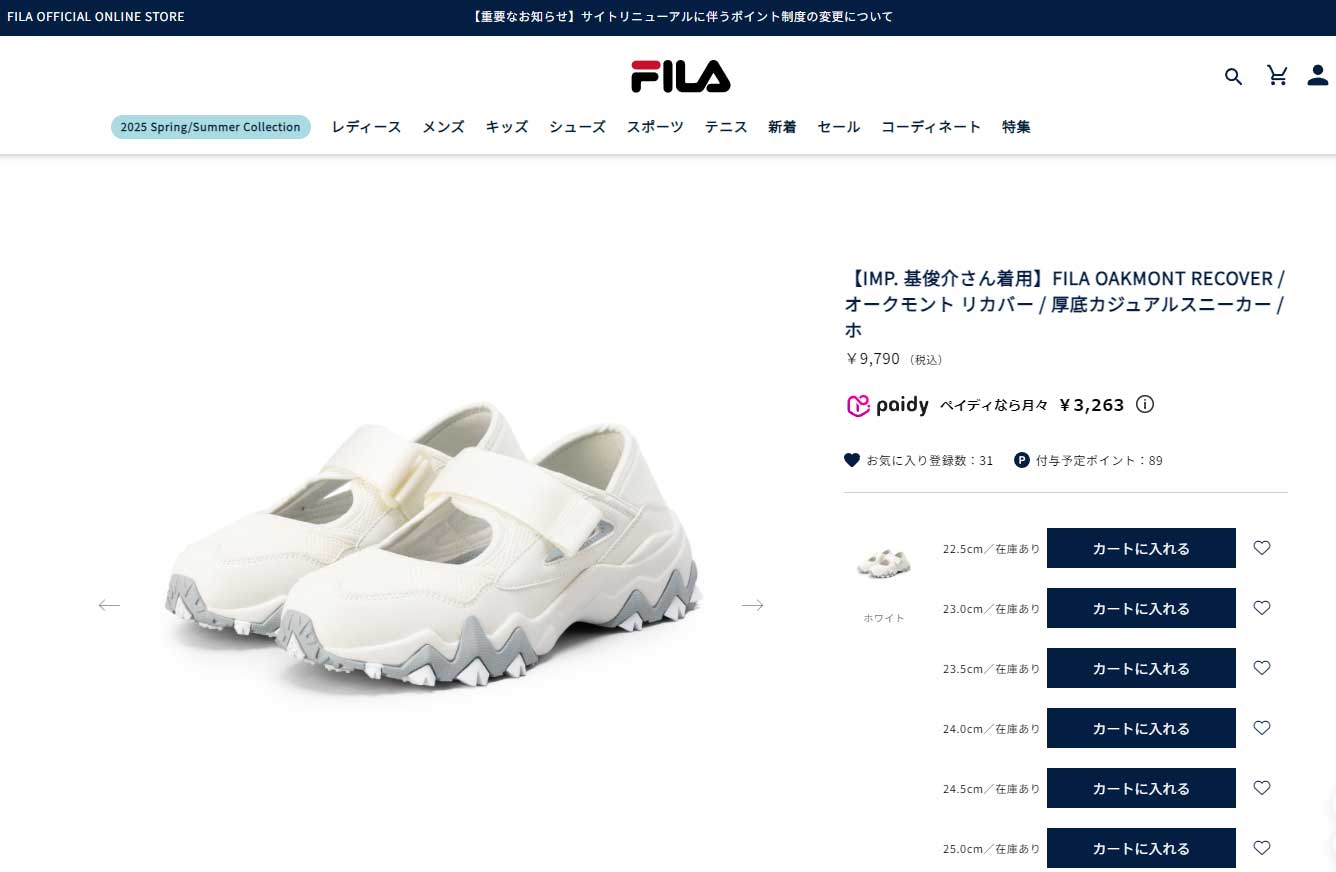
Task: Click the Paidy info circle icon
Action: click(1146, 404)
